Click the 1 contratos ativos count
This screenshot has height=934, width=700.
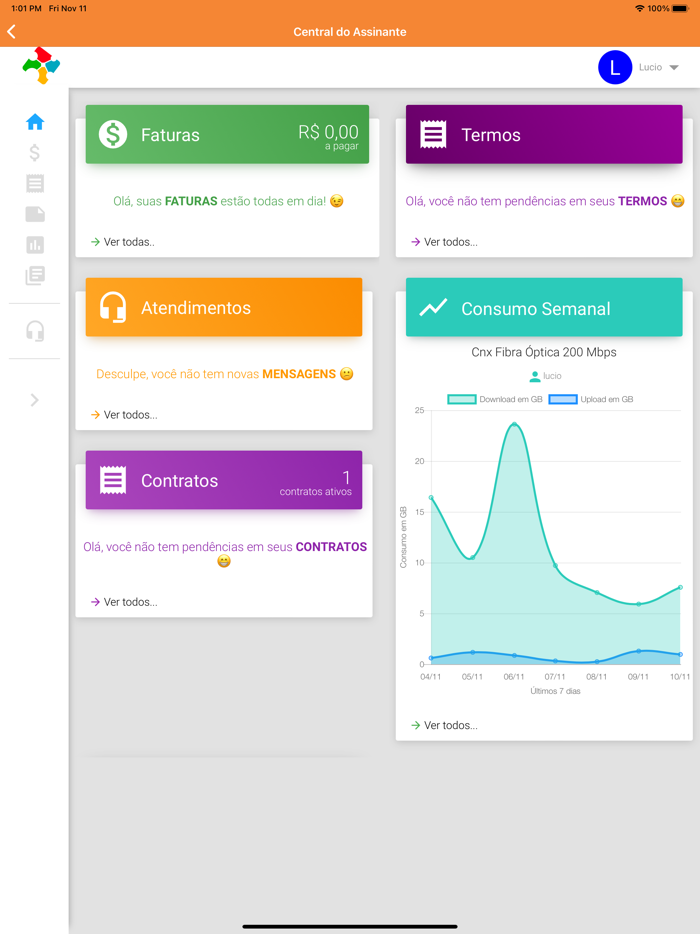tap(316, 483)
